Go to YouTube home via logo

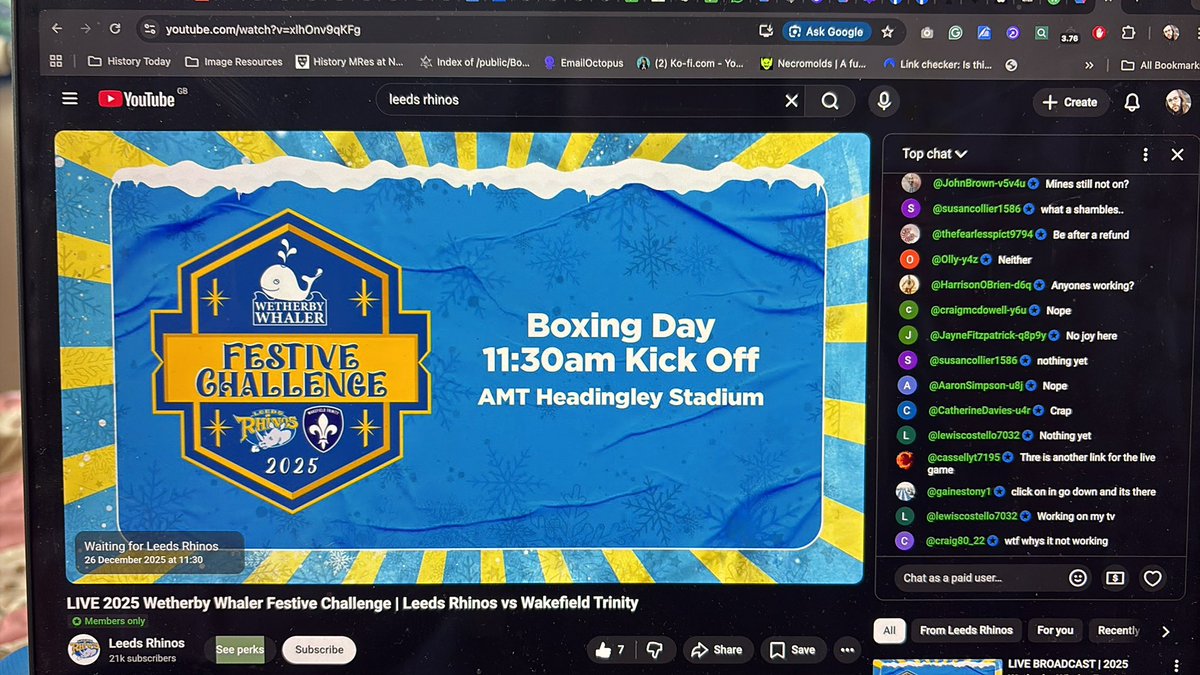(x=136, y=99)
